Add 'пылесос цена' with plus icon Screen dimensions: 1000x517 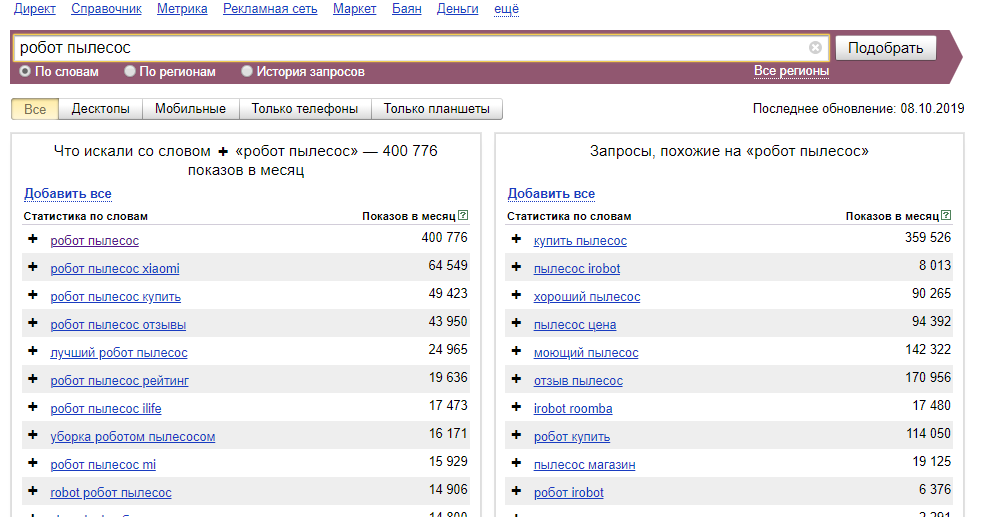click(517, 323)
